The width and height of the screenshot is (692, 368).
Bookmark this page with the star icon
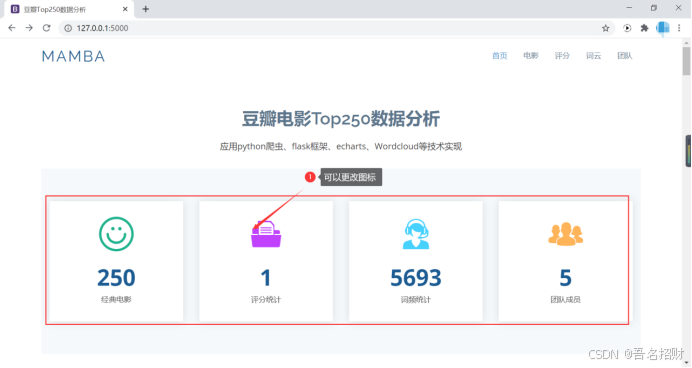pos(606,28)
